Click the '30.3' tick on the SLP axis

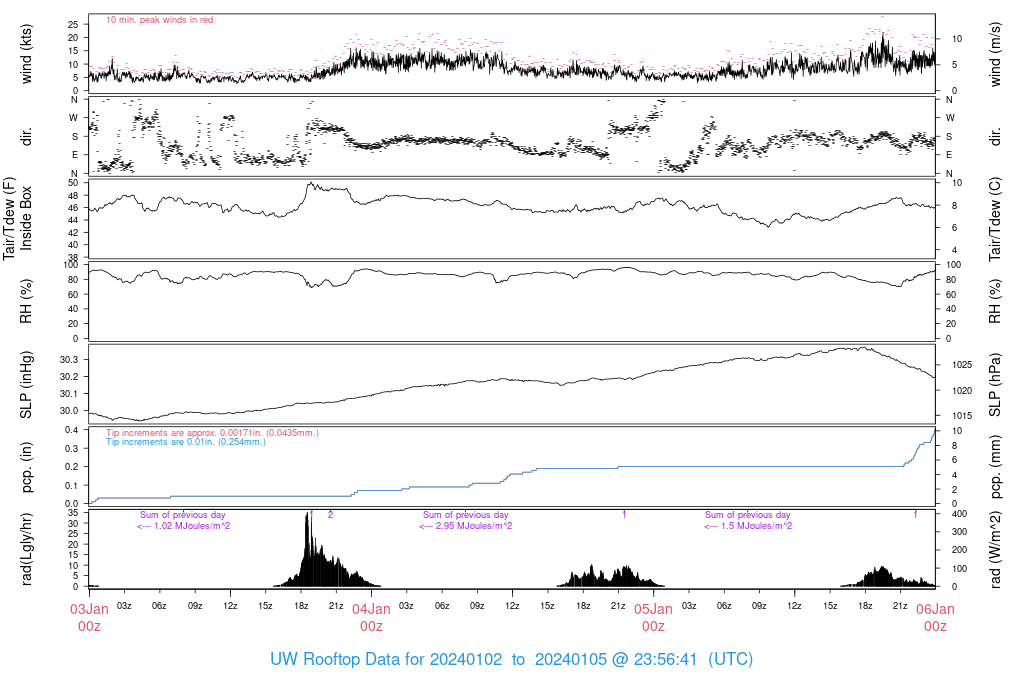point(69,360)
